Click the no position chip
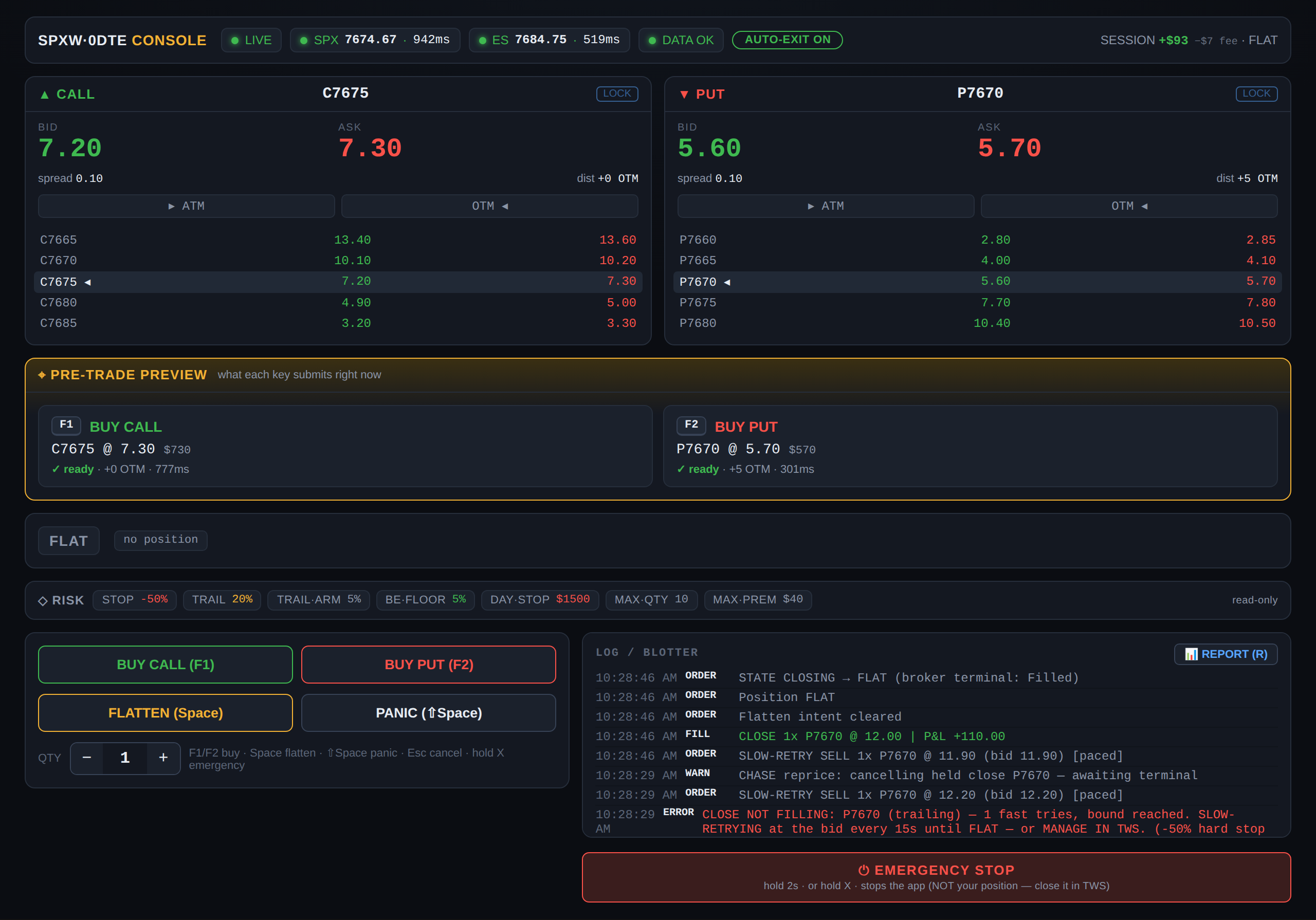The height and width of the screenshot is (920, 1316). click(160, 540)
